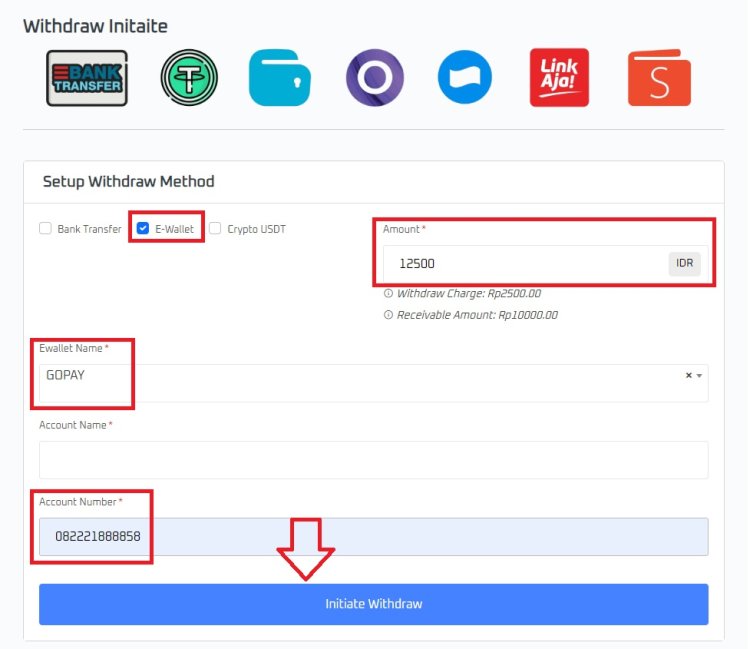The width and height of the screenshot is (750, 649).
Task: Focus the empty Account Name field
Action: click(373, 460)
